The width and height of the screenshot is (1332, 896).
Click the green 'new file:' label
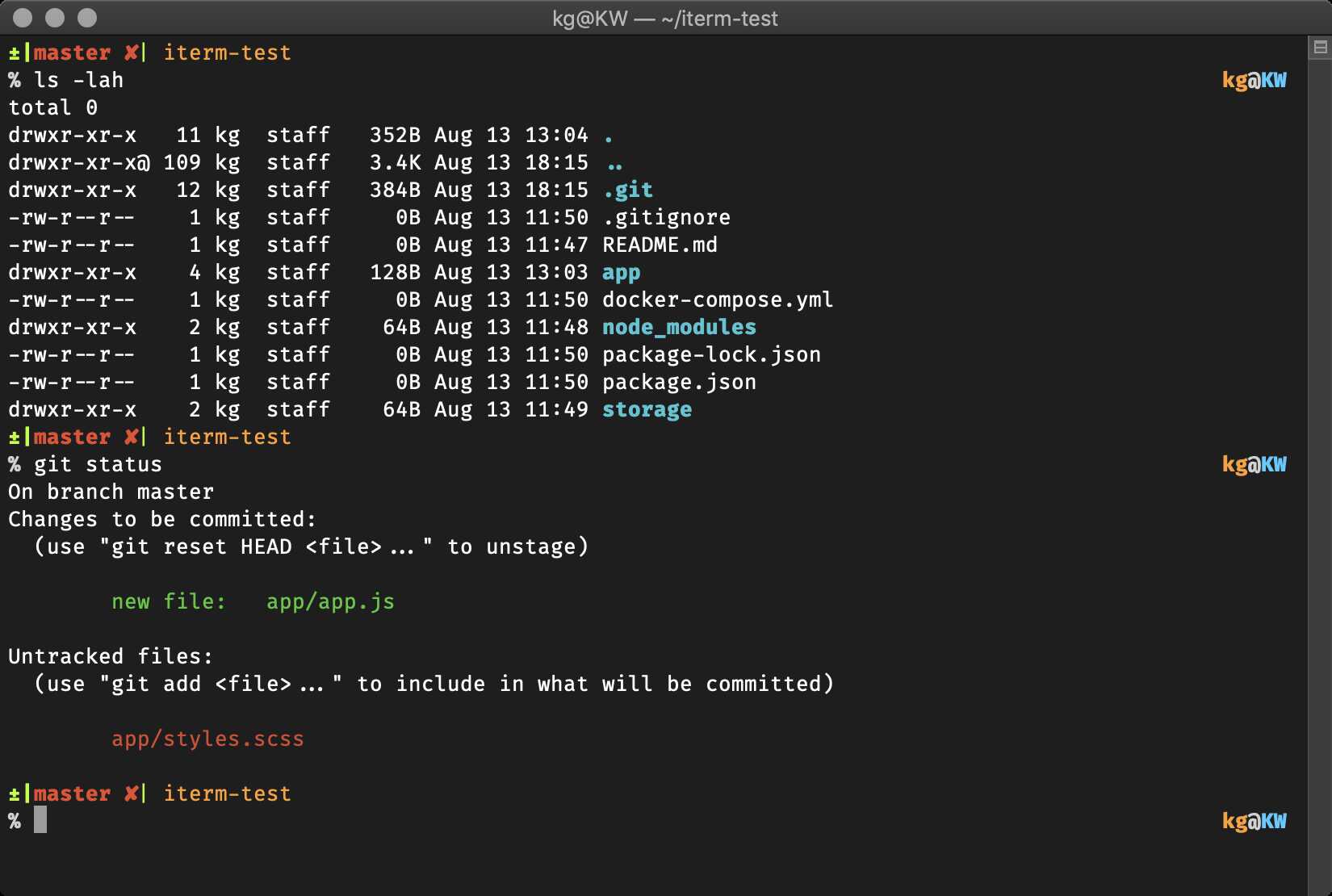[169, 601]
